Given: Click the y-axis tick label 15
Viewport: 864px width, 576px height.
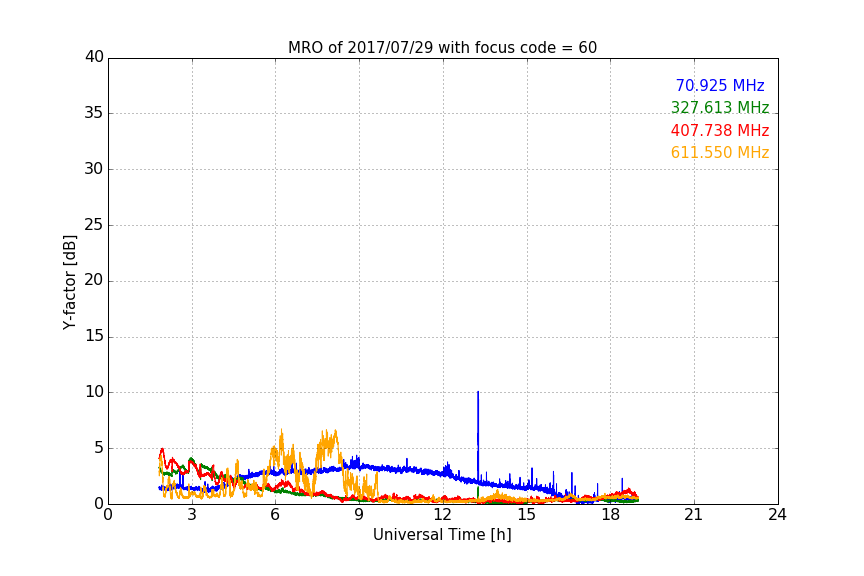Looking at the screenshot, I should [x=94, y=336].
